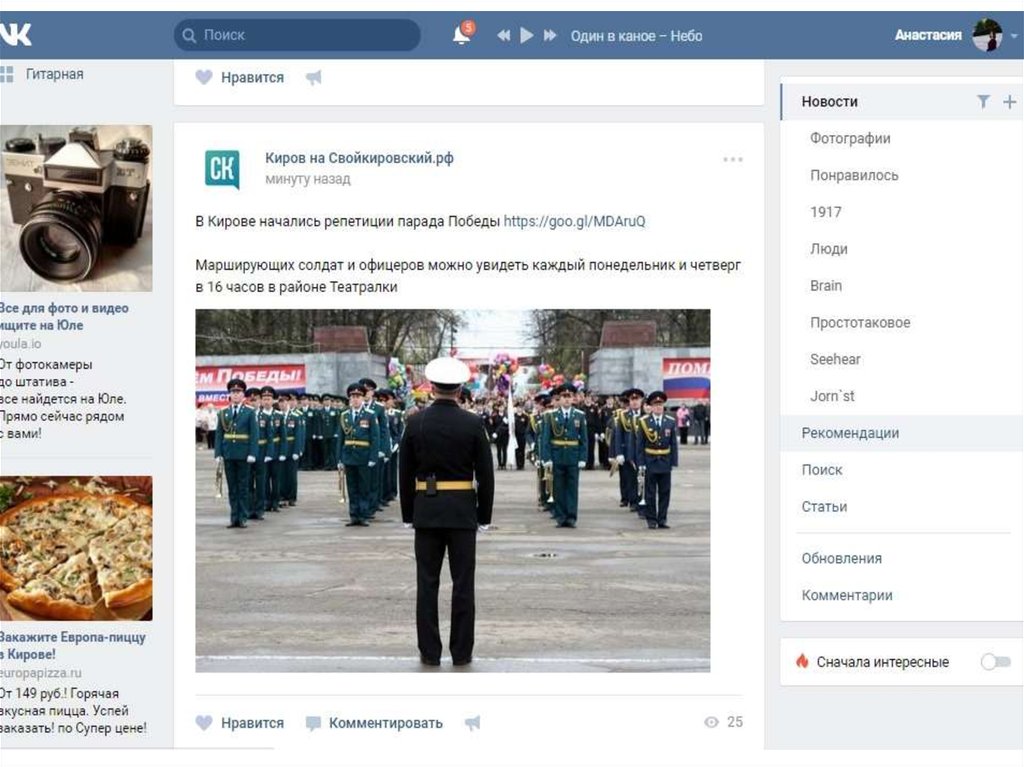Open the Люди news list
Viewport: 1024px width, 767px height.
(829, 249)
